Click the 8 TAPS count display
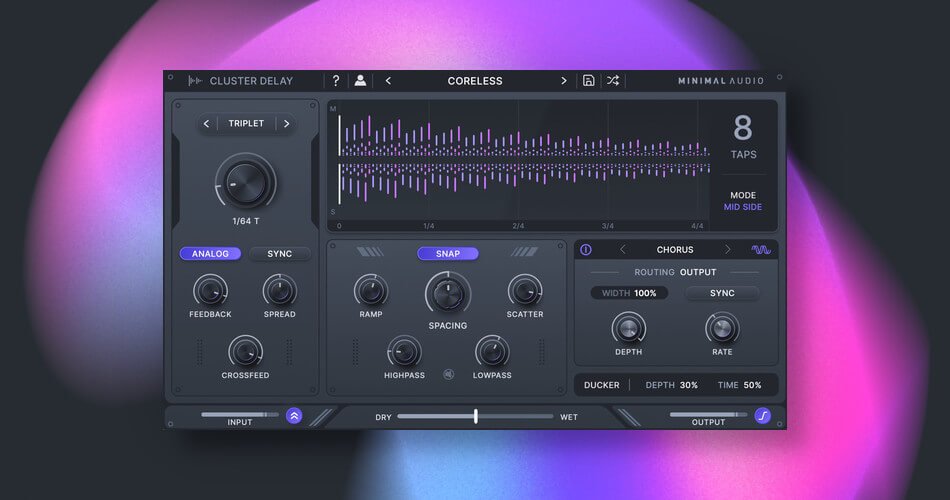The height and width of the screenshot is (500, 950). [x=743, y=137]
